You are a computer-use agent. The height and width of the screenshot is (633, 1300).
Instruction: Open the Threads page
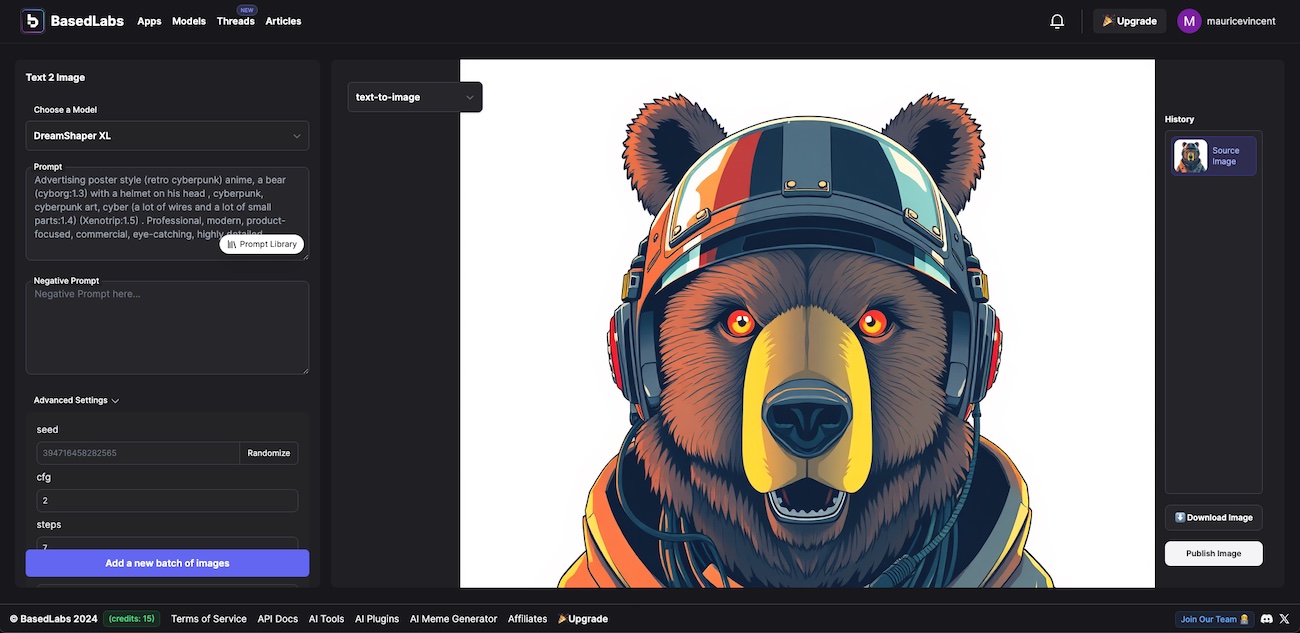point(236,21)
